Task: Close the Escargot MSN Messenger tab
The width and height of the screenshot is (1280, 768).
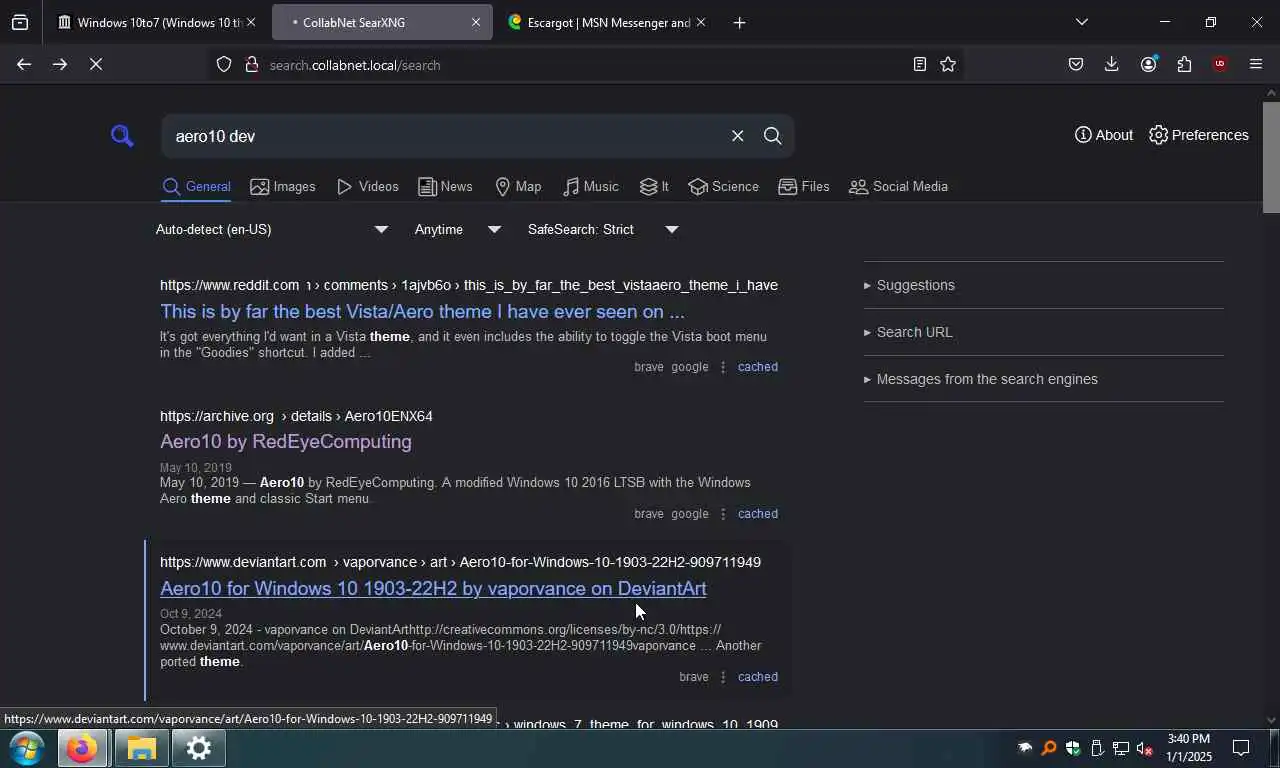Action: pyautogui.click(x=700, y=22)
